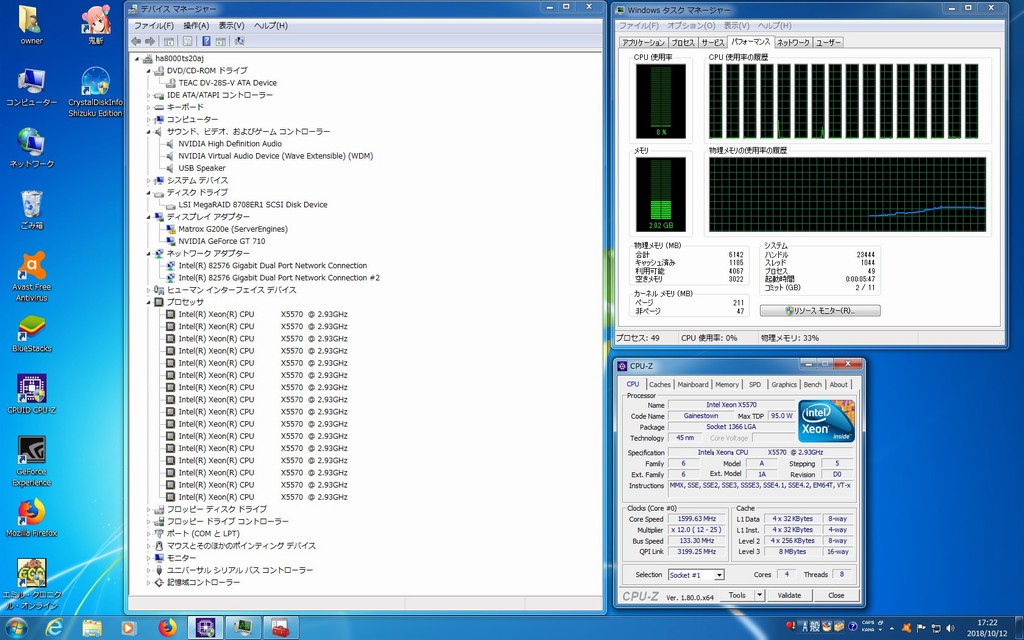The width and height of the screenshot is (1024, 640).
Task: Click the Windows Start orb
Action: click(16, 628)
